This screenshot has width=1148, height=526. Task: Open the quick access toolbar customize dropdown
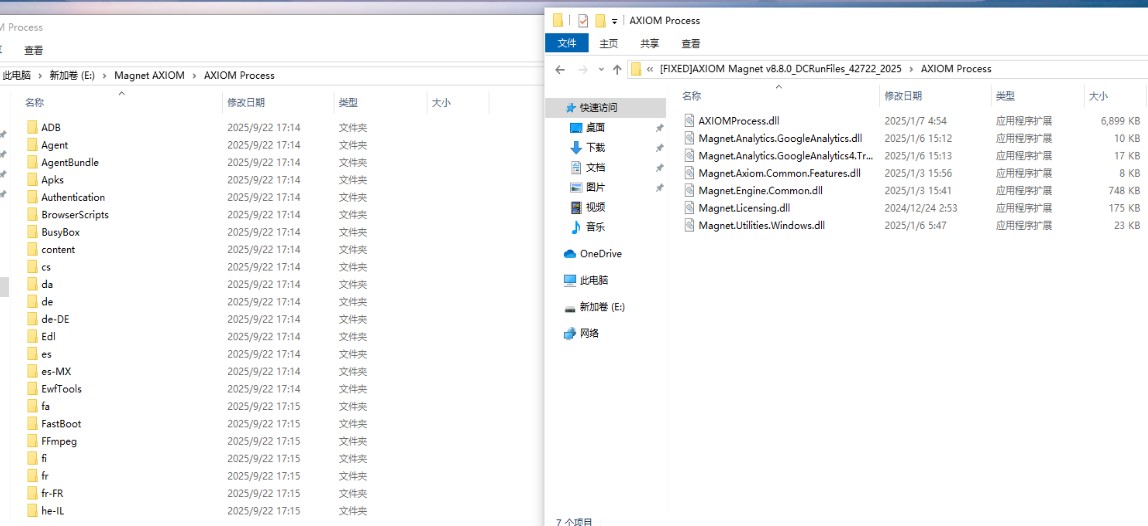click(x=614, y=21)
